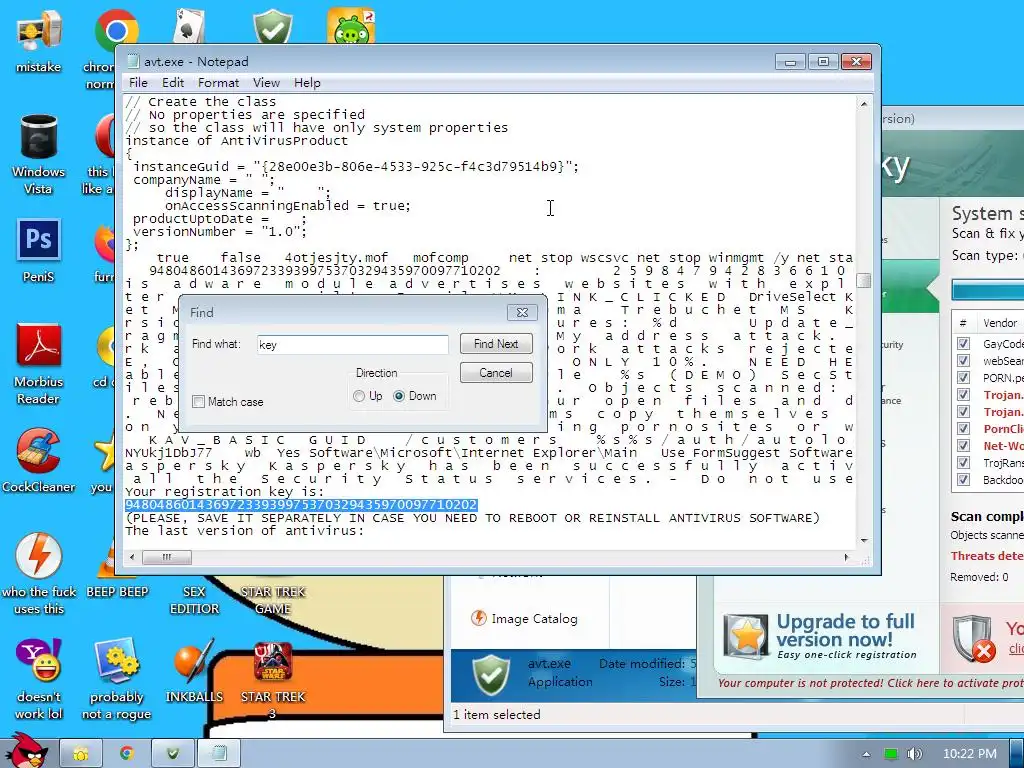Open the Chrome desktop shortcut icon
Image resolution: width=1024 pixels, height=768 pixels.
pos(116,30)
